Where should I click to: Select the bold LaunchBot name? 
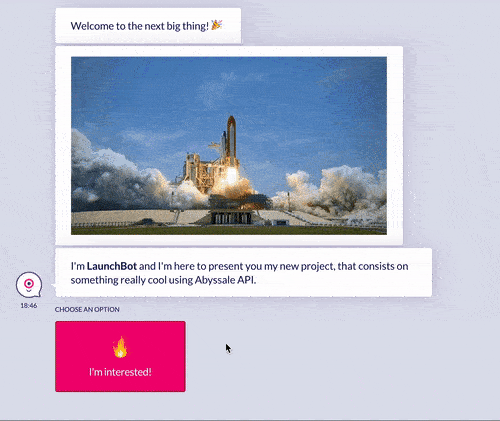(x=112, y=266)
